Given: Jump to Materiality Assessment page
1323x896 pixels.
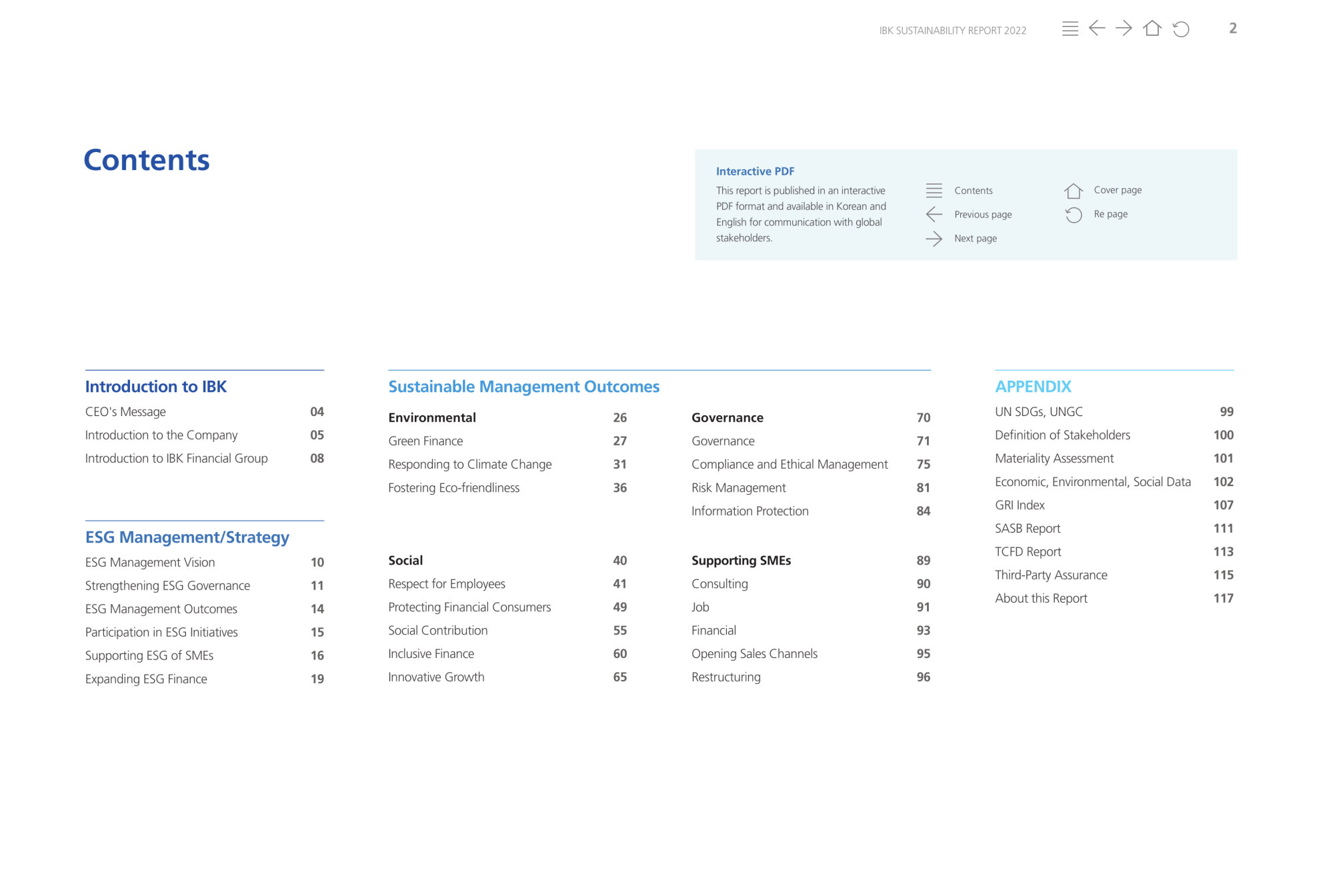Looking at the screenshot, I should point(1054,459).
